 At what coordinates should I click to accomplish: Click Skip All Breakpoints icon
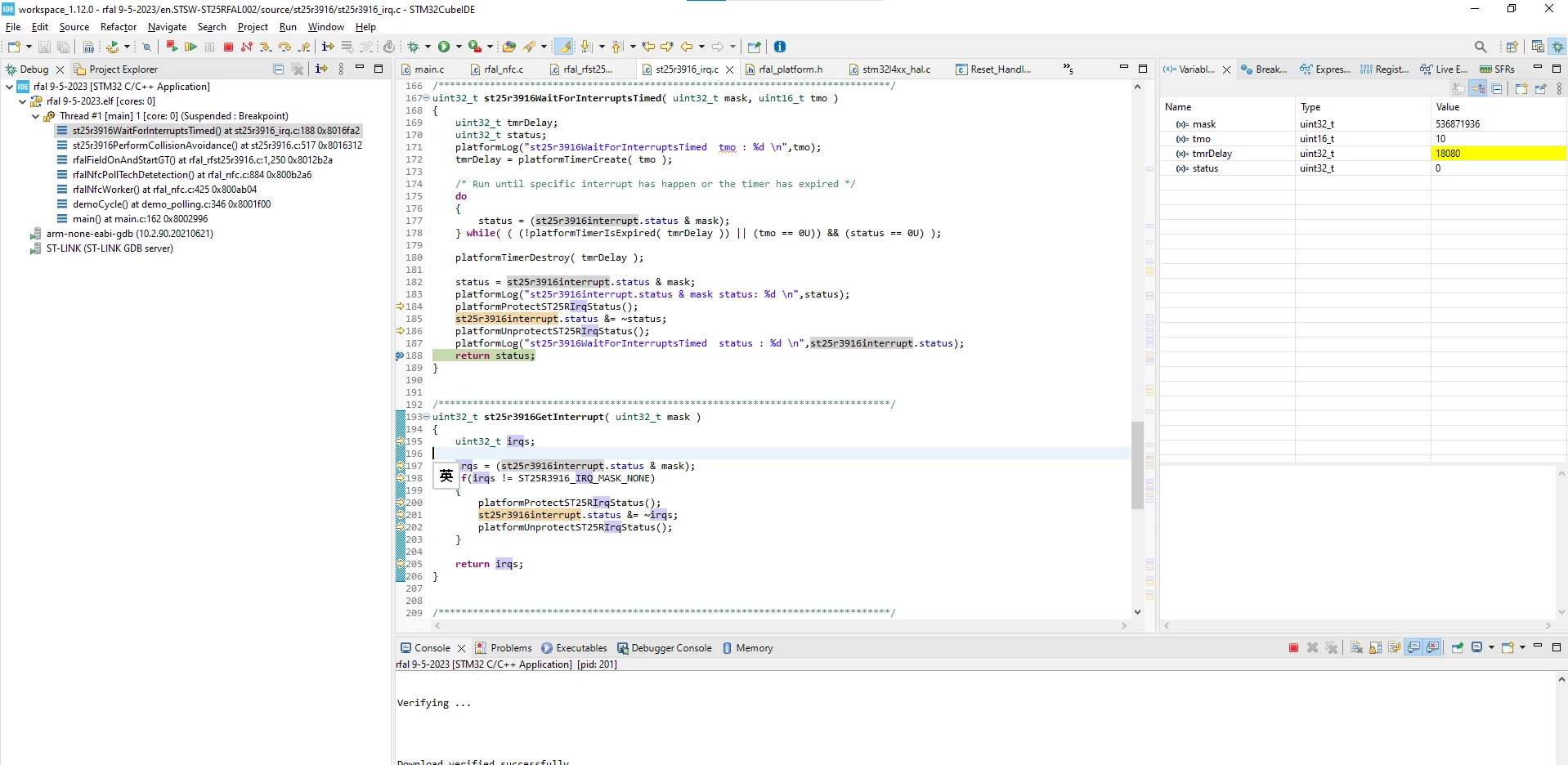(146, 47)
